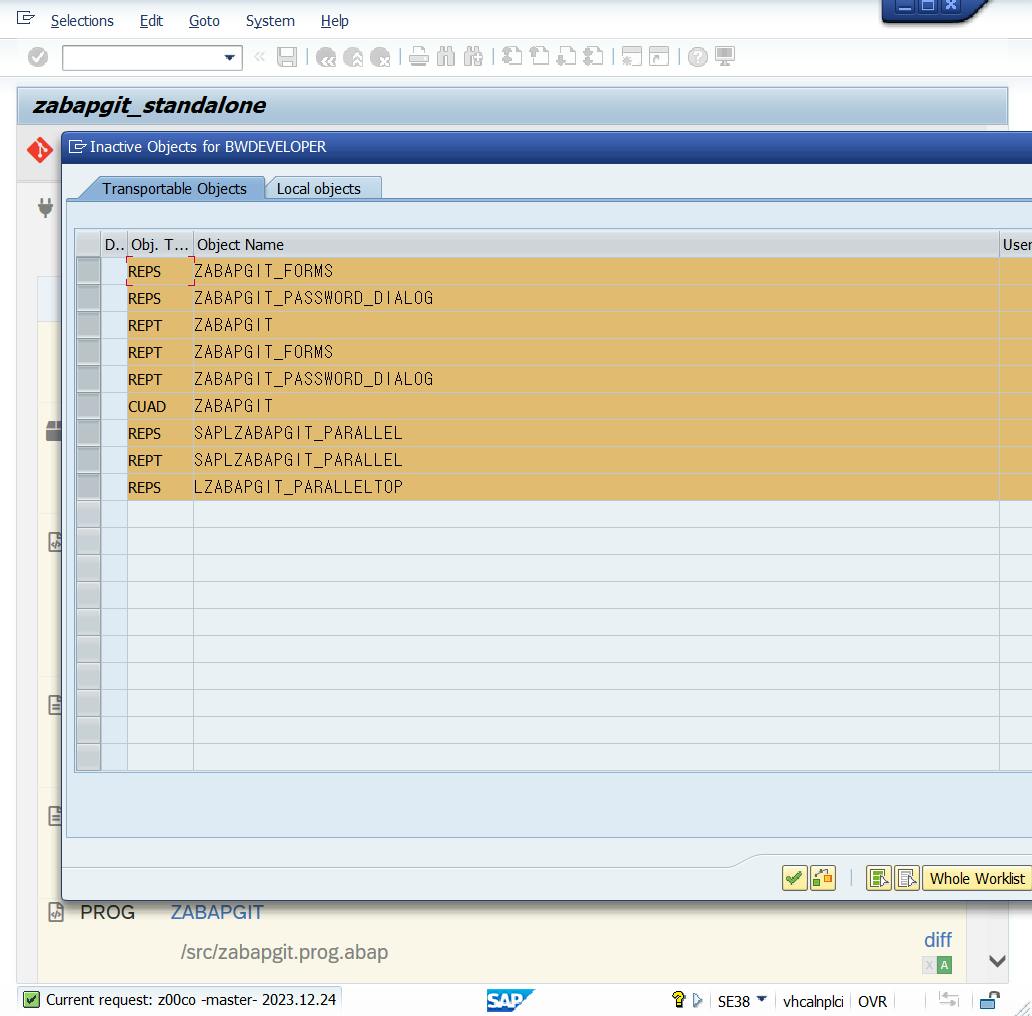Click the Last Page icon
The width and height of the screenshot is (1032, 1016).
point(593,57)
